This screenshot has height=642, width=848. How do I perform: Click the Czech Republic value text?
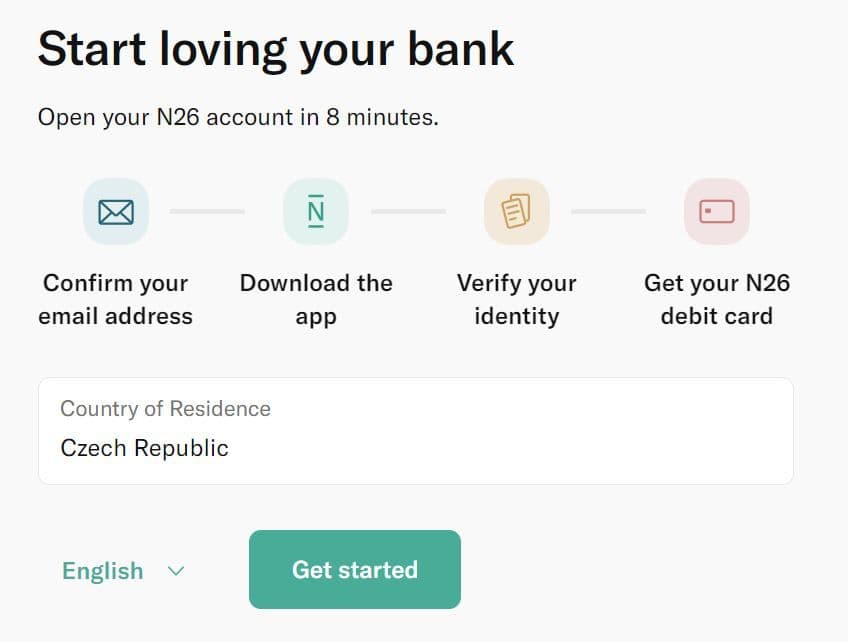pyautogui.click(x=144, y=448)
